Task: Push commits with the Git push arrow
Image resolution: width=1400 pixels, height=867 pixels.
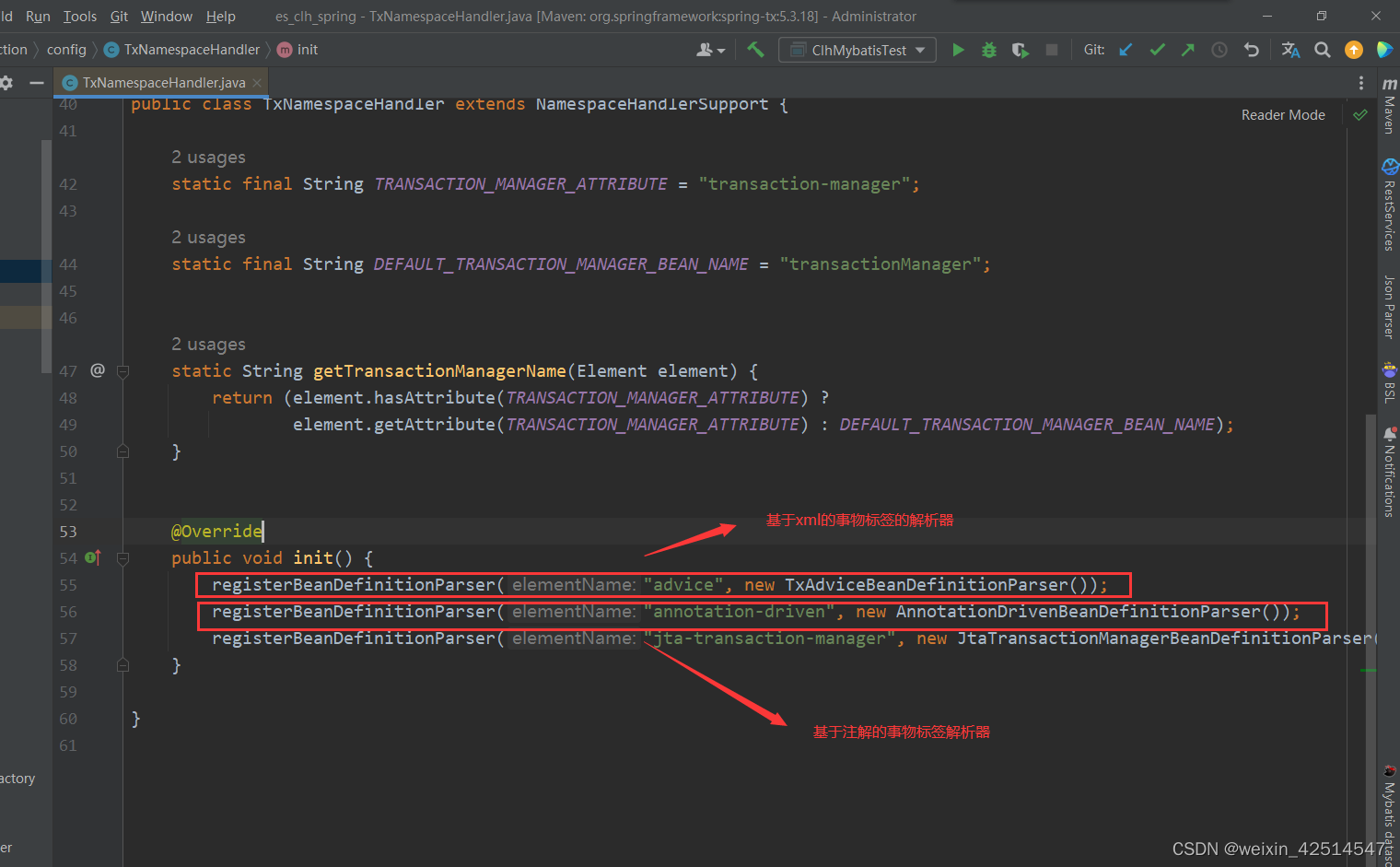Action: 1188,50
